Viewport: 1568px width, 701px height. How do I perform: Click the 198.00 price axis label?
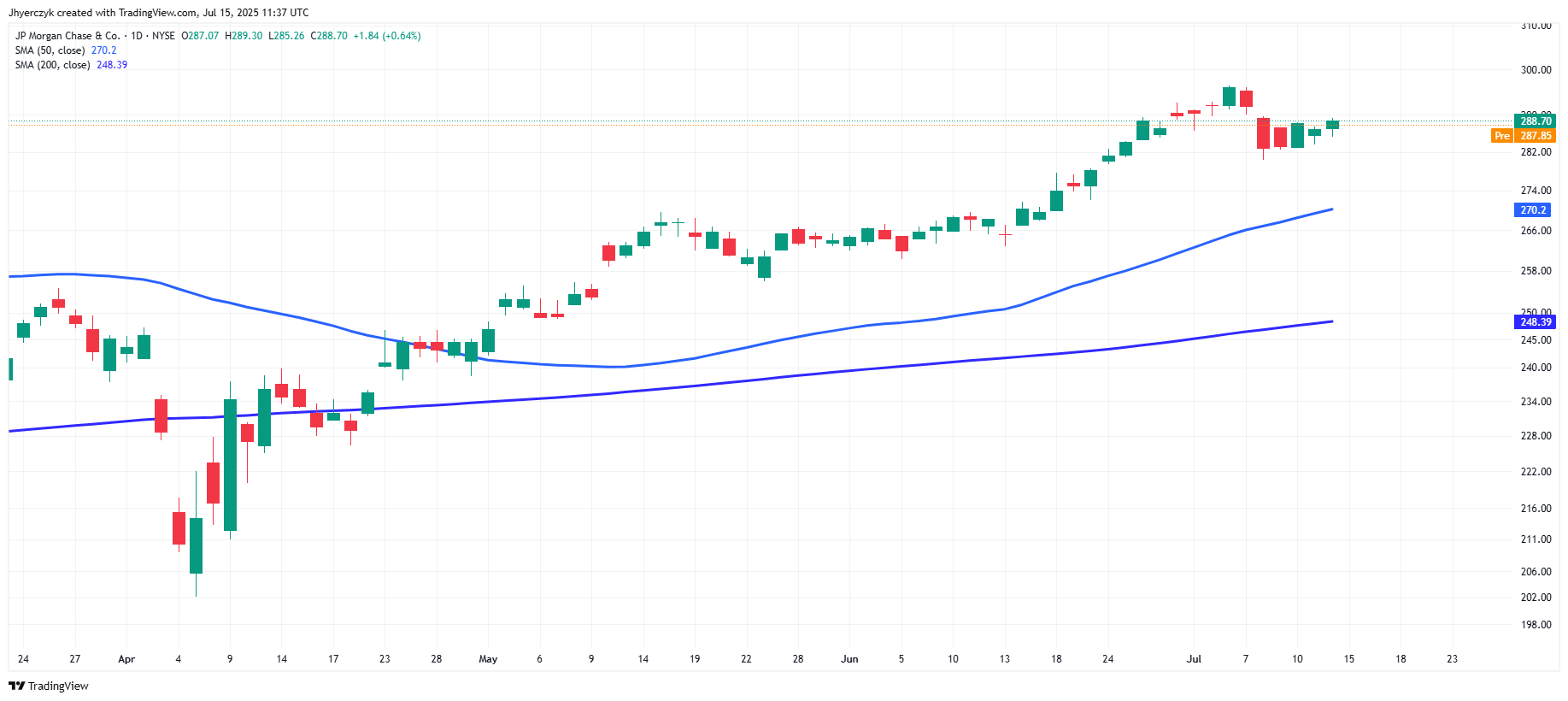point(1536,625)
